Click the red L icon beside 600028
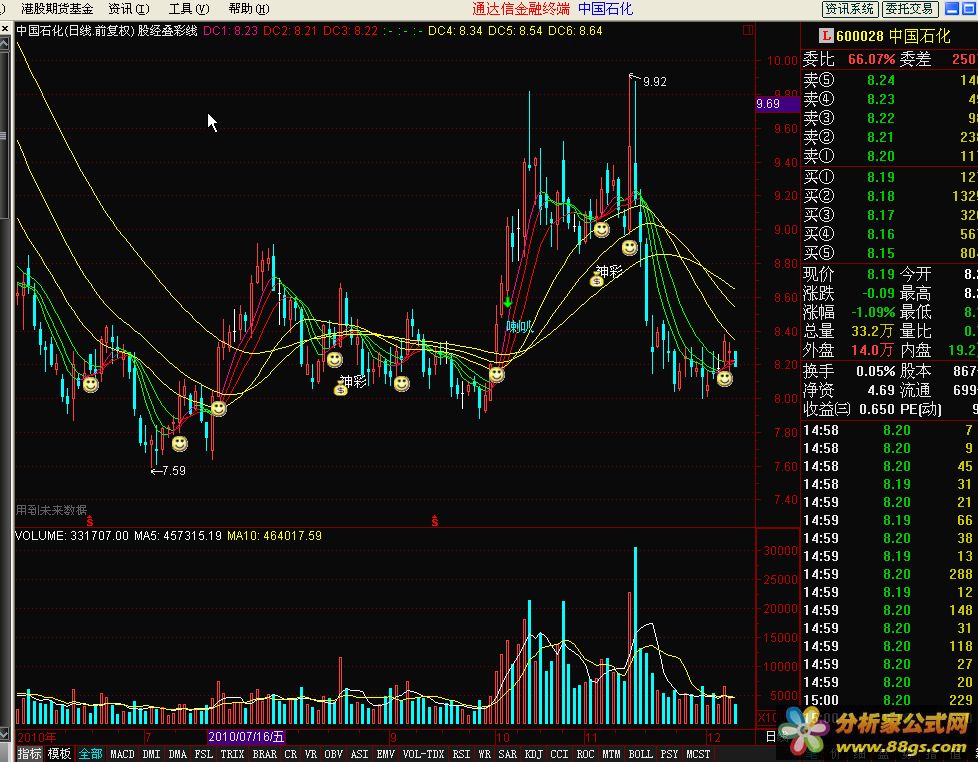 [x=826, y=36]
